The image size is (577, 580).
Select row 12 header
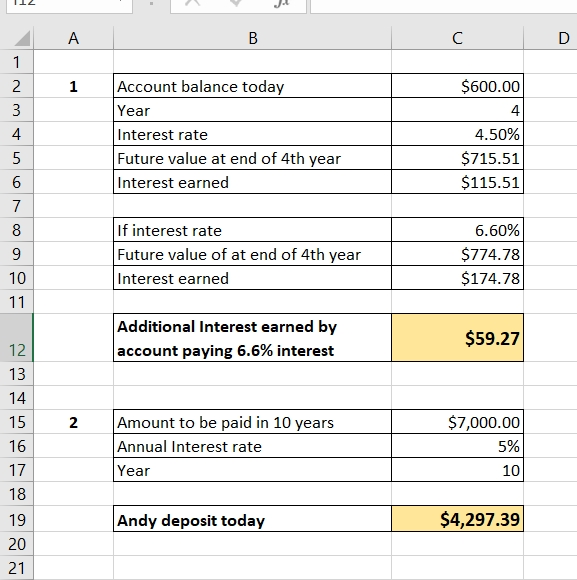pyautogui.click(x=16, y=337)
